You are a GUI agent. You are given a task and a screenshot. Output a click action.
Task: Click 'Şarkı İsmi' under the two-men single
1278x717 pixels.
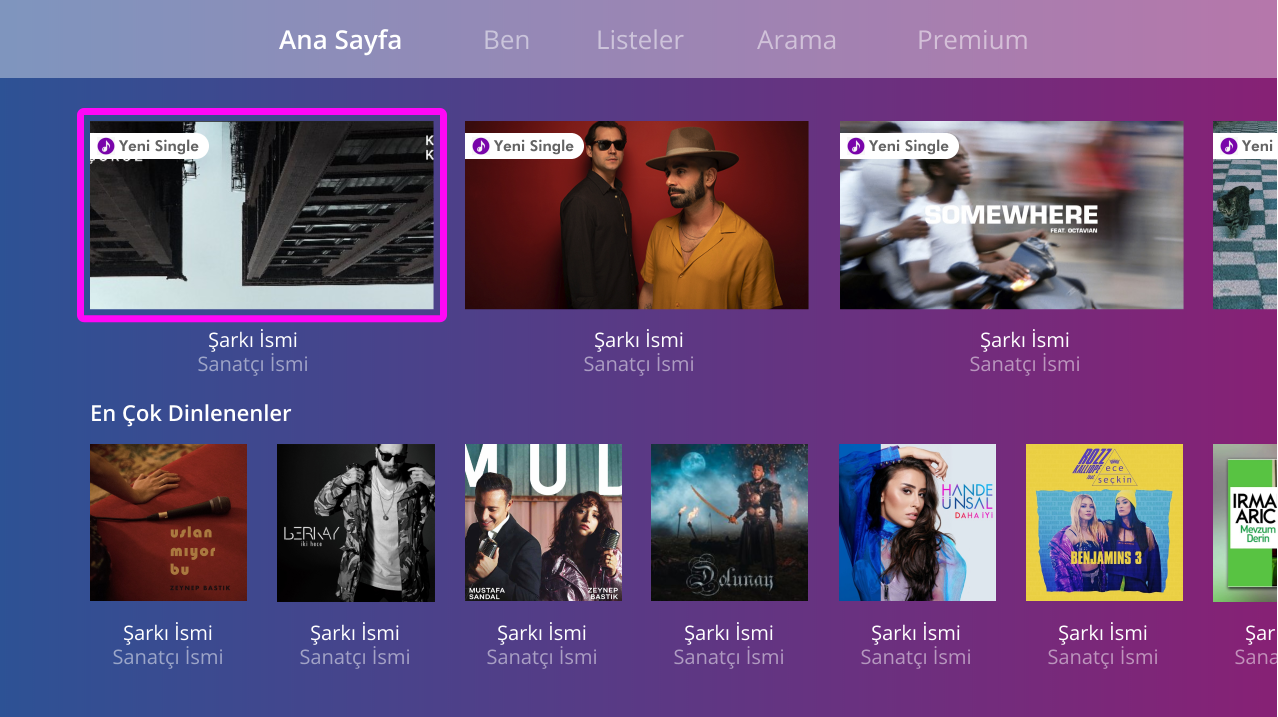639,340
